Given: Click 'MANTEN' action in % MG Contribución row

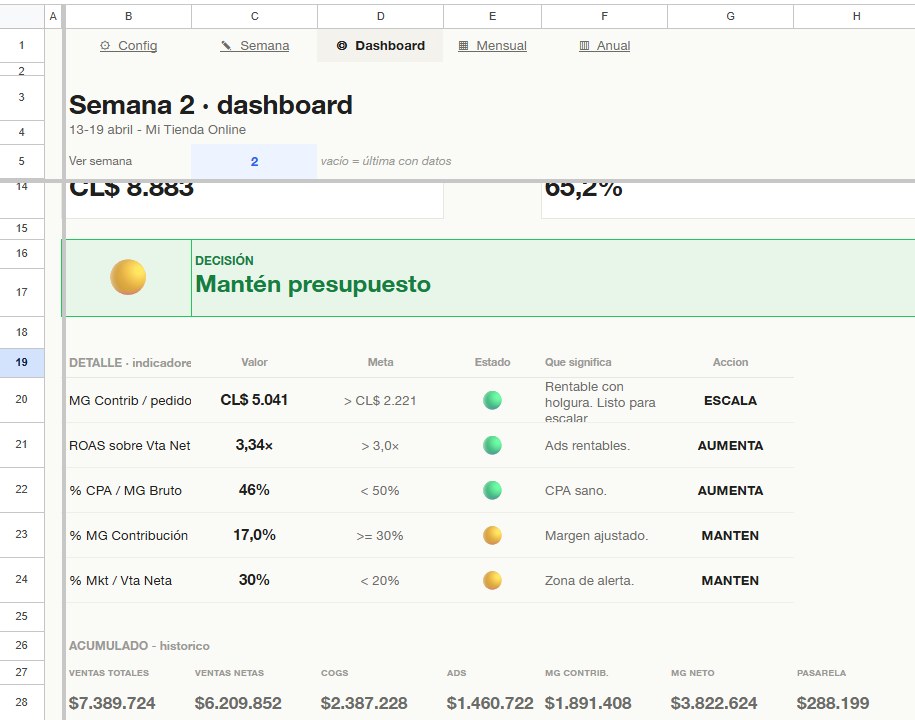Looking at the screenshot, I should [x=730, y=536].
